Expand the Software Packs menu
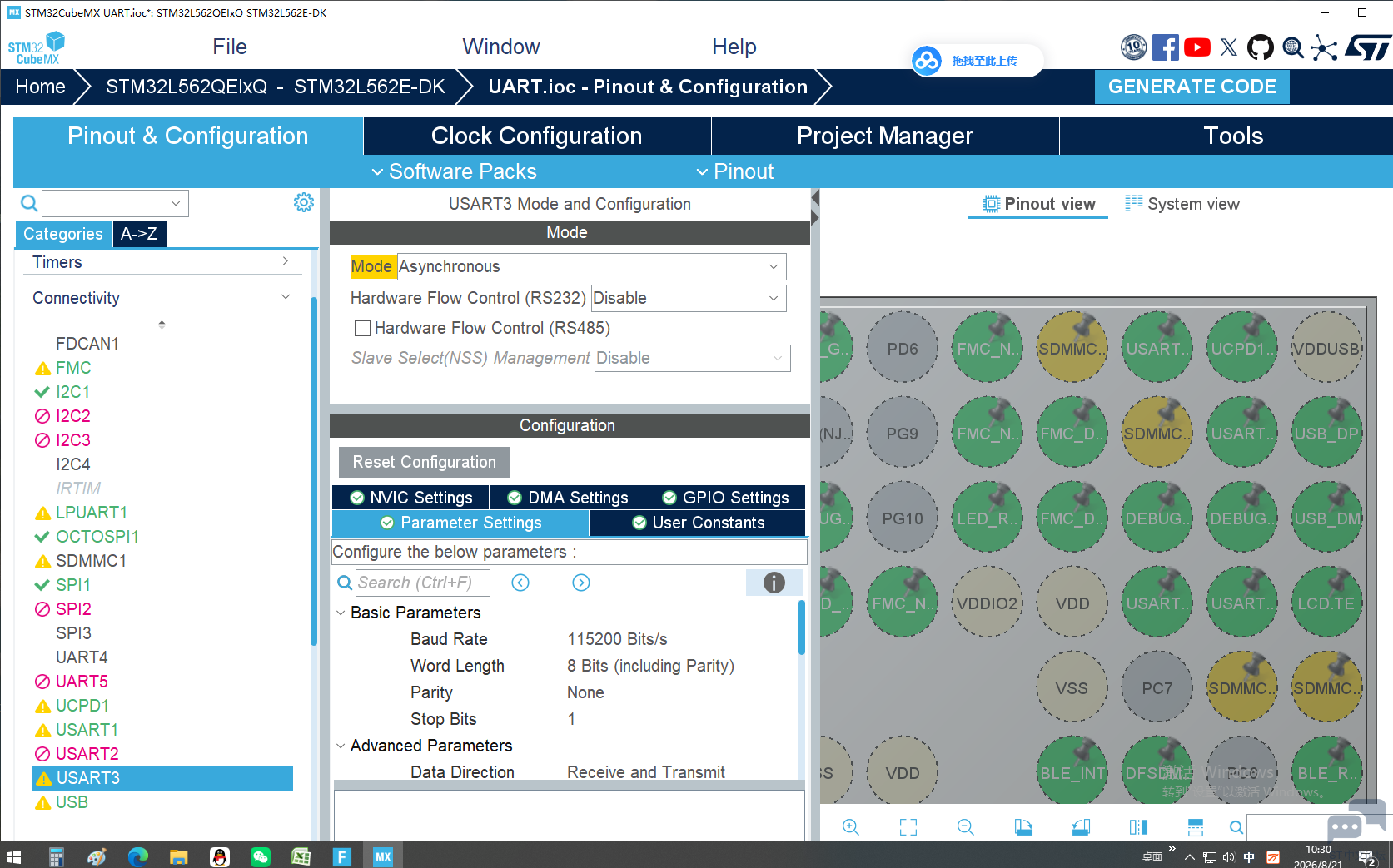 [x=454, y=171]
